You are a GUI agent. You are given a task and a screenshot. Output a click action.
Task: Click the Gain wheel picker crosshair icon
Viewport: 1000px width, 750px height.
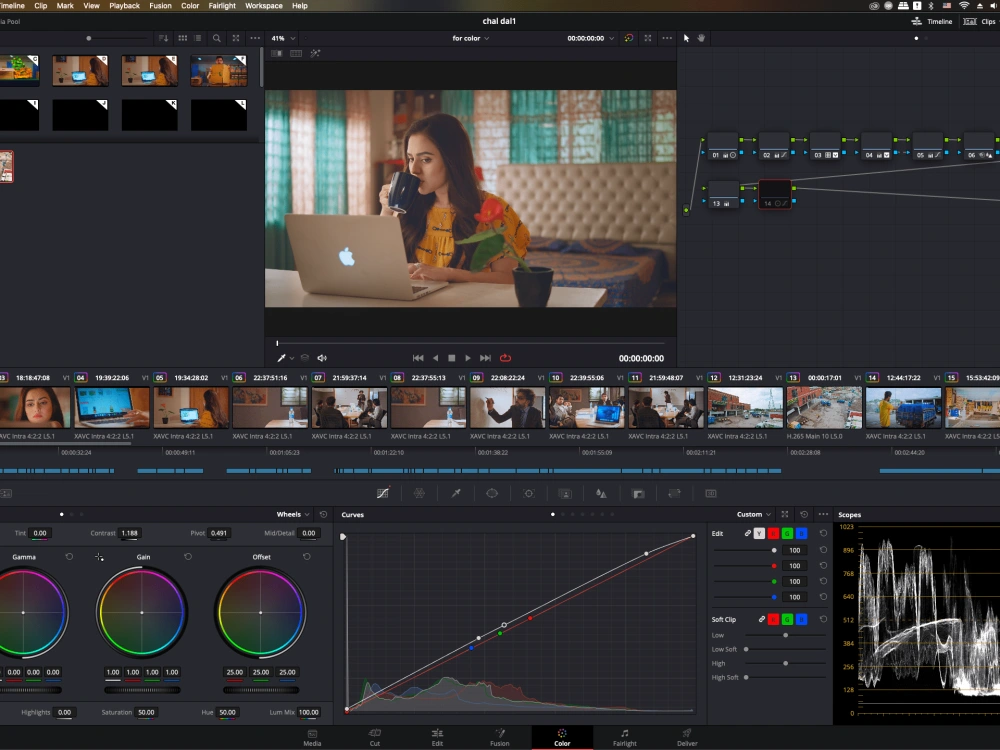pos(99,557)
